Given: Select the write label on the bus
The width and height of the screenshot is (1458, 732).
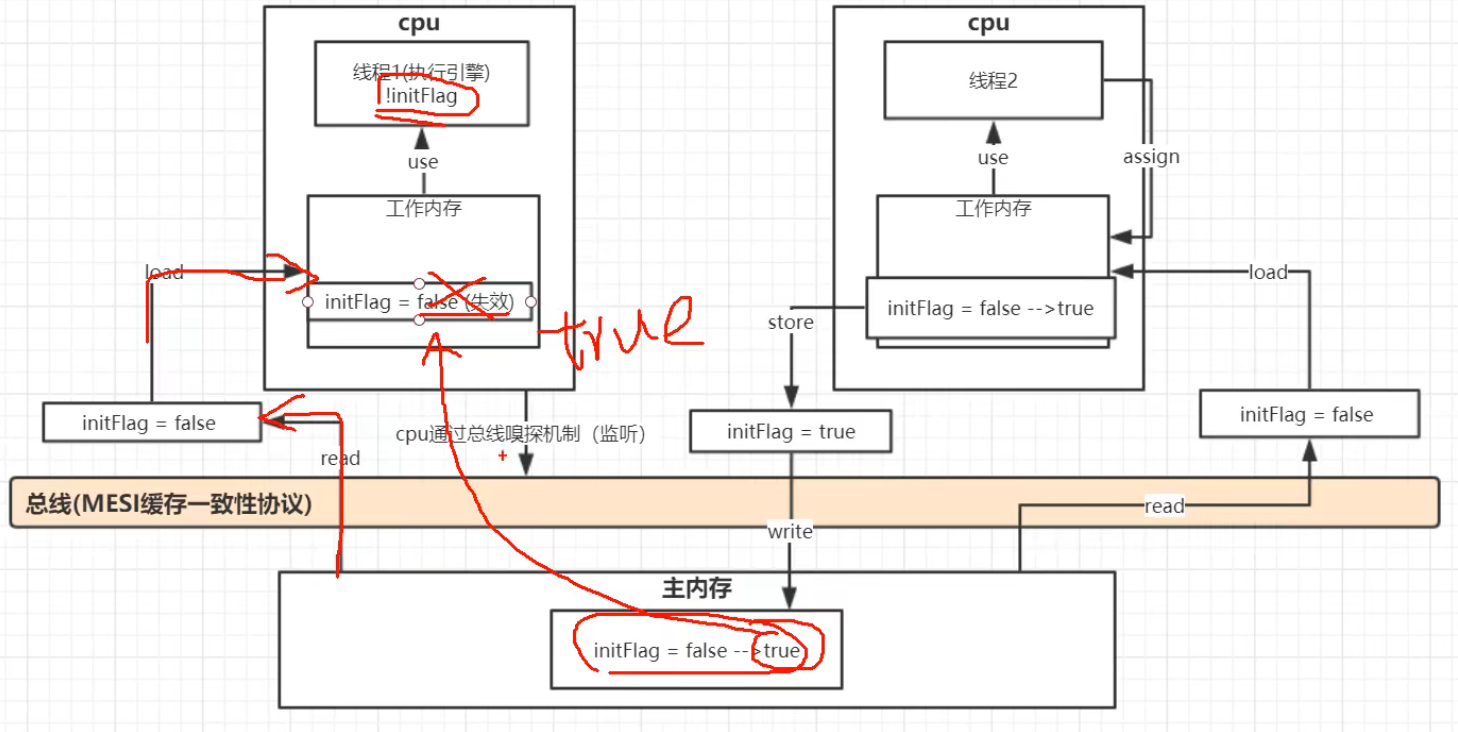Looking at the screenshot, I should click(x=790, y=531).
